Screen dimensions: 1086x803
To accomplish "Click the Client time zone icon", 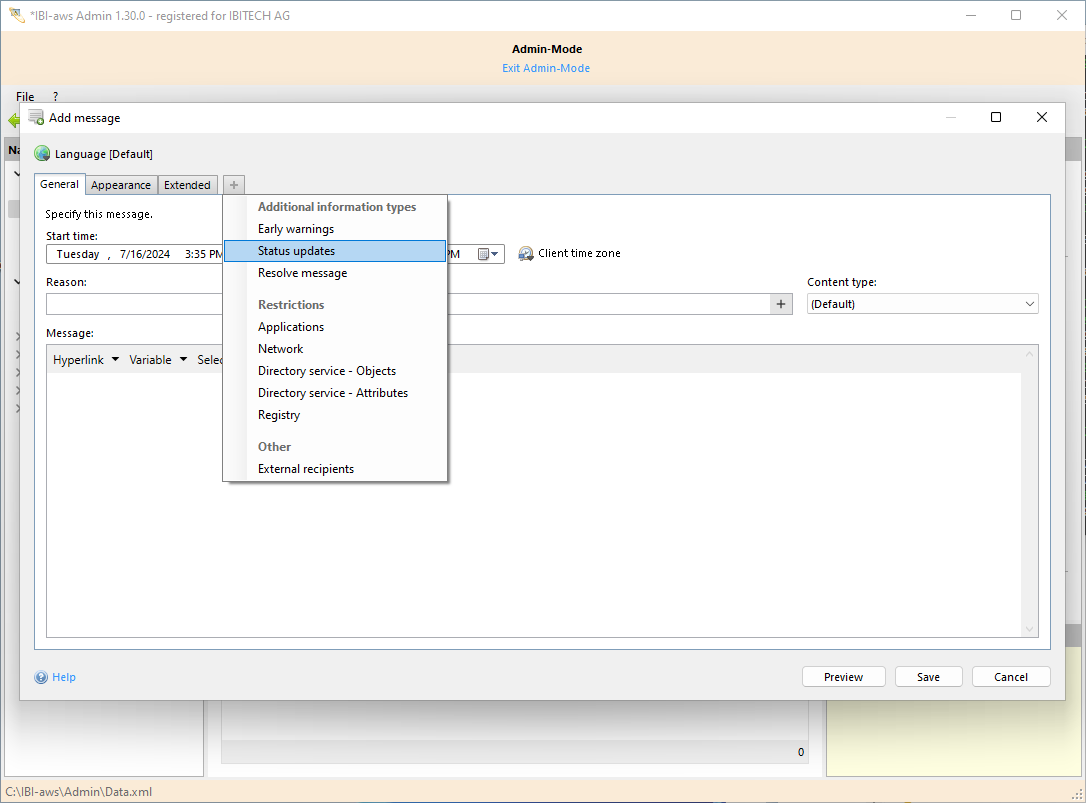I will (526, 254).
